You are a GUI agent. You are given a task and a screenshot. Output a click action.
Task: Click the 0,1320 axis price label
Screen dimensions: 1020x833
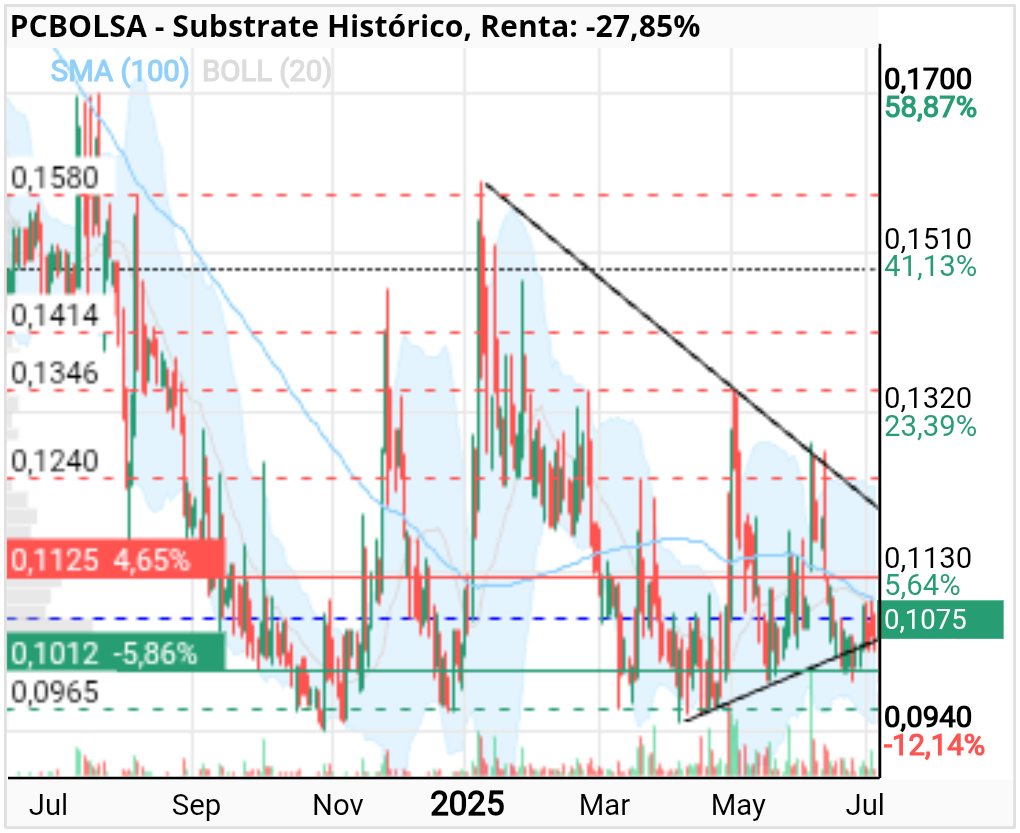point(928,398)
